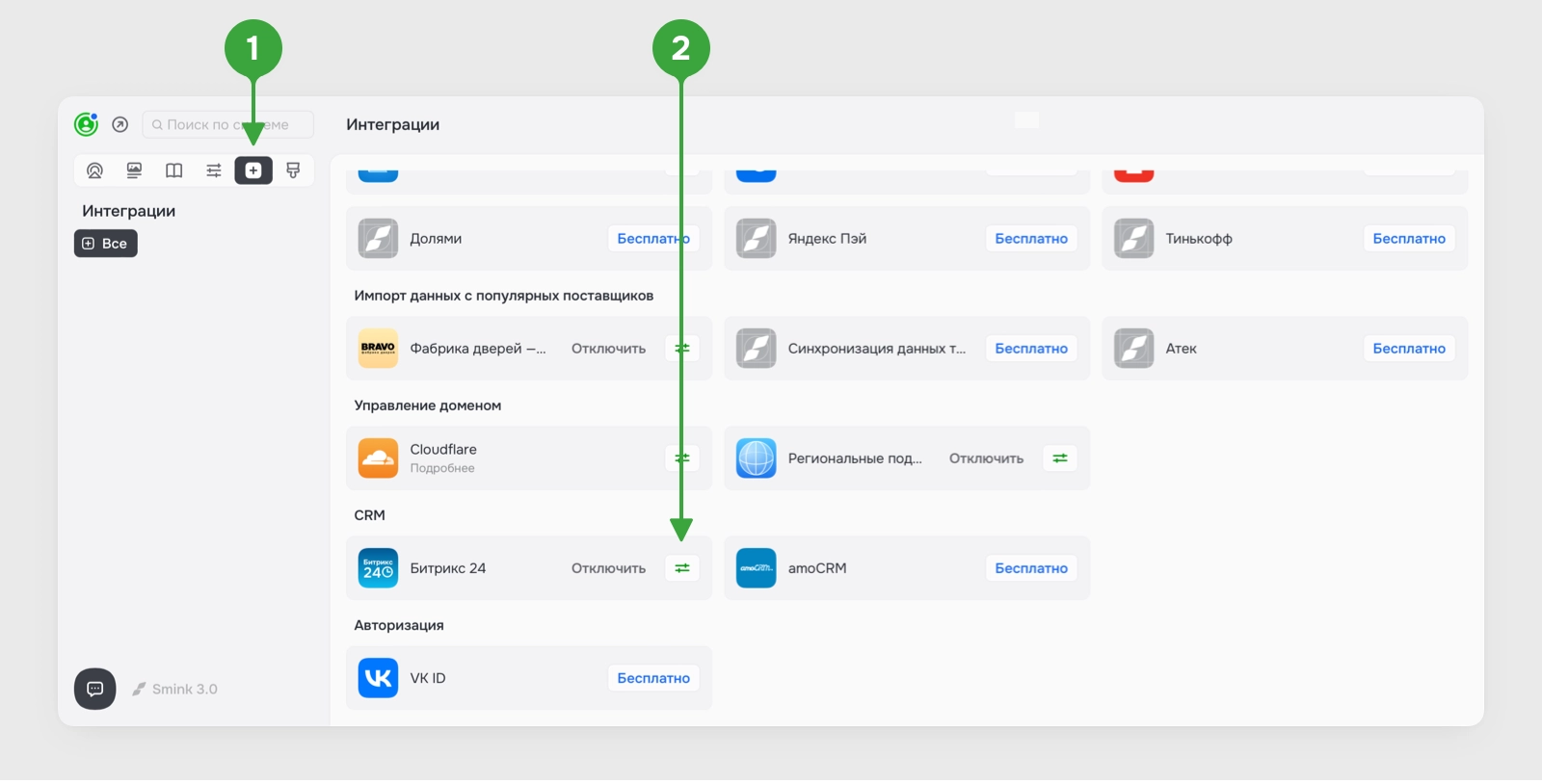Select the Все filter in sidebar
1542x784 pixels.
tap(106, 244)
